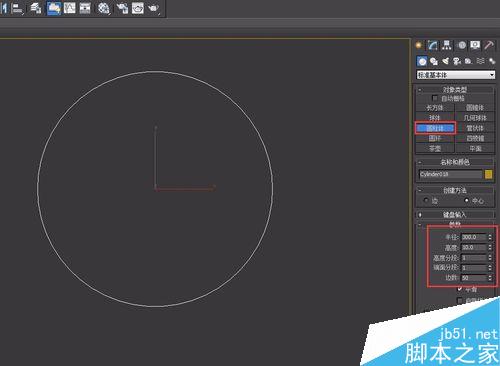Click the 端面分段 spinner arrows
Image resolution: width=500 pixels, height=366 pixels.
pyautogui.click(x=490, y=268)
